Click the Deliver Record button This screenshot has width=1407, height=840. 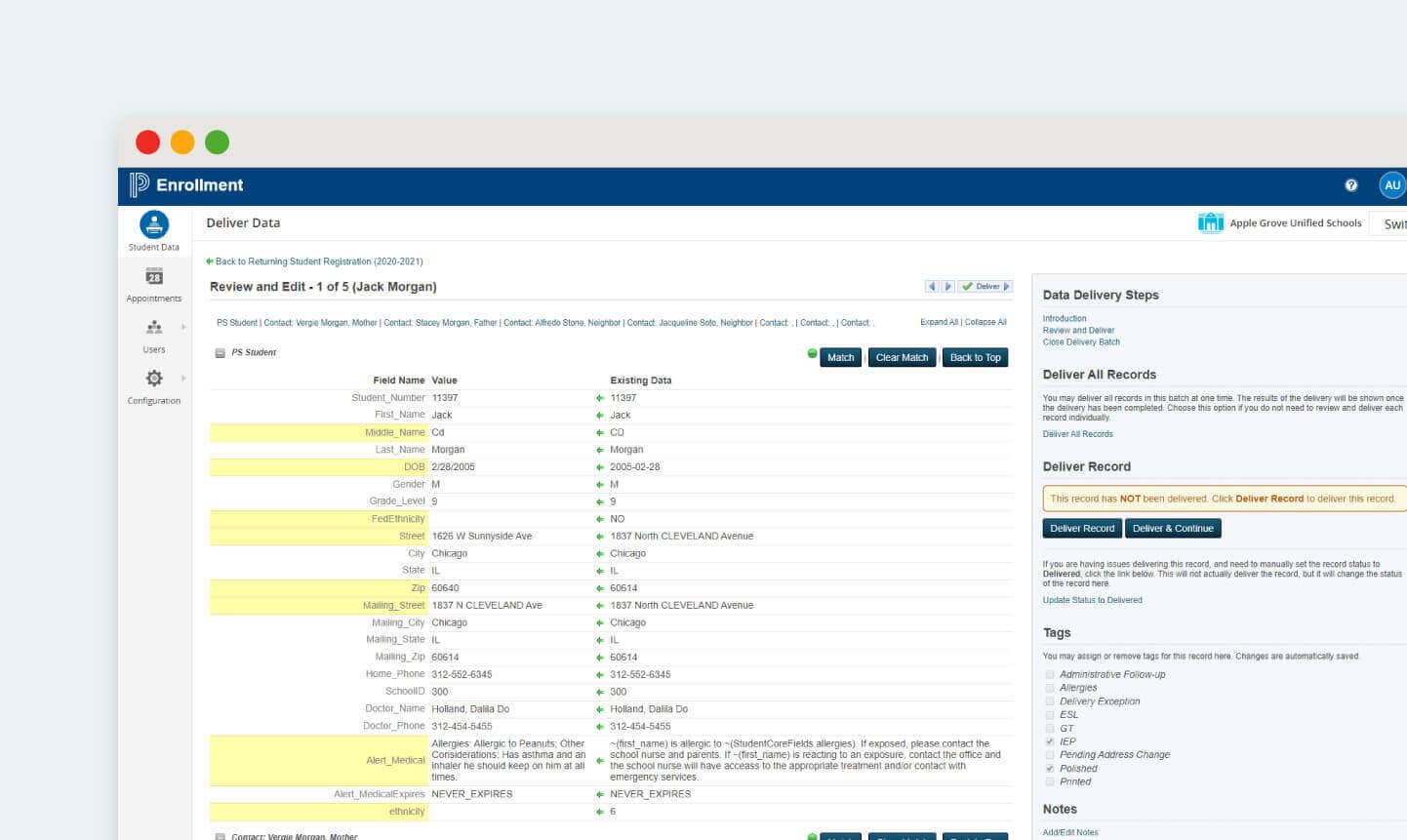coord(1081,528)
